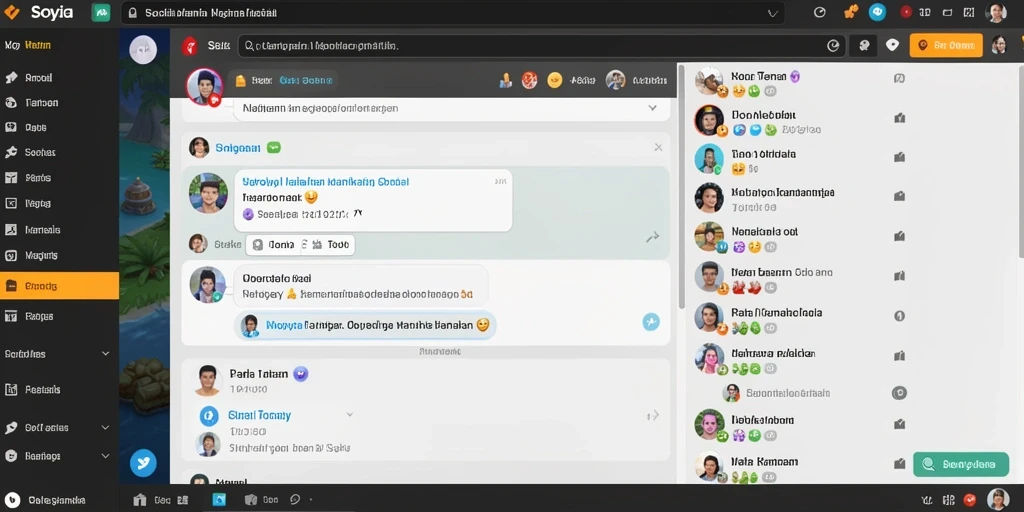Expand the collapsed message with the chevron

coord(652,108)
